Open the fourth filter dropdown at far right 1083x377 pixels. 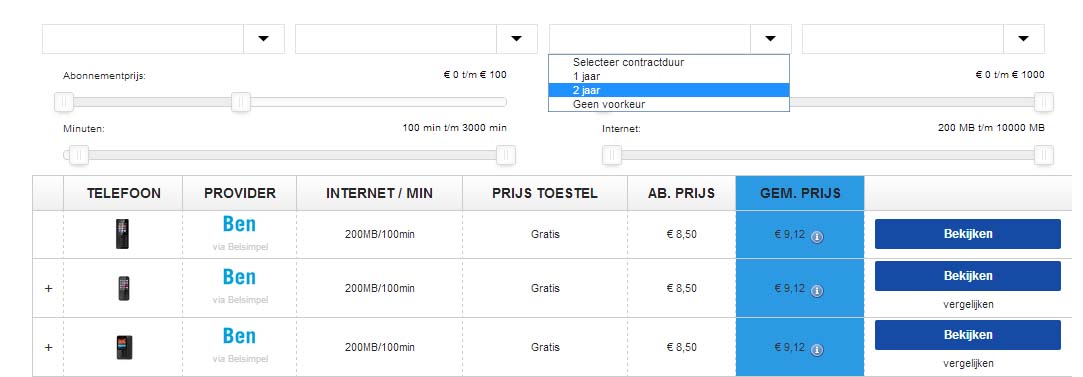coord(1024,39)
